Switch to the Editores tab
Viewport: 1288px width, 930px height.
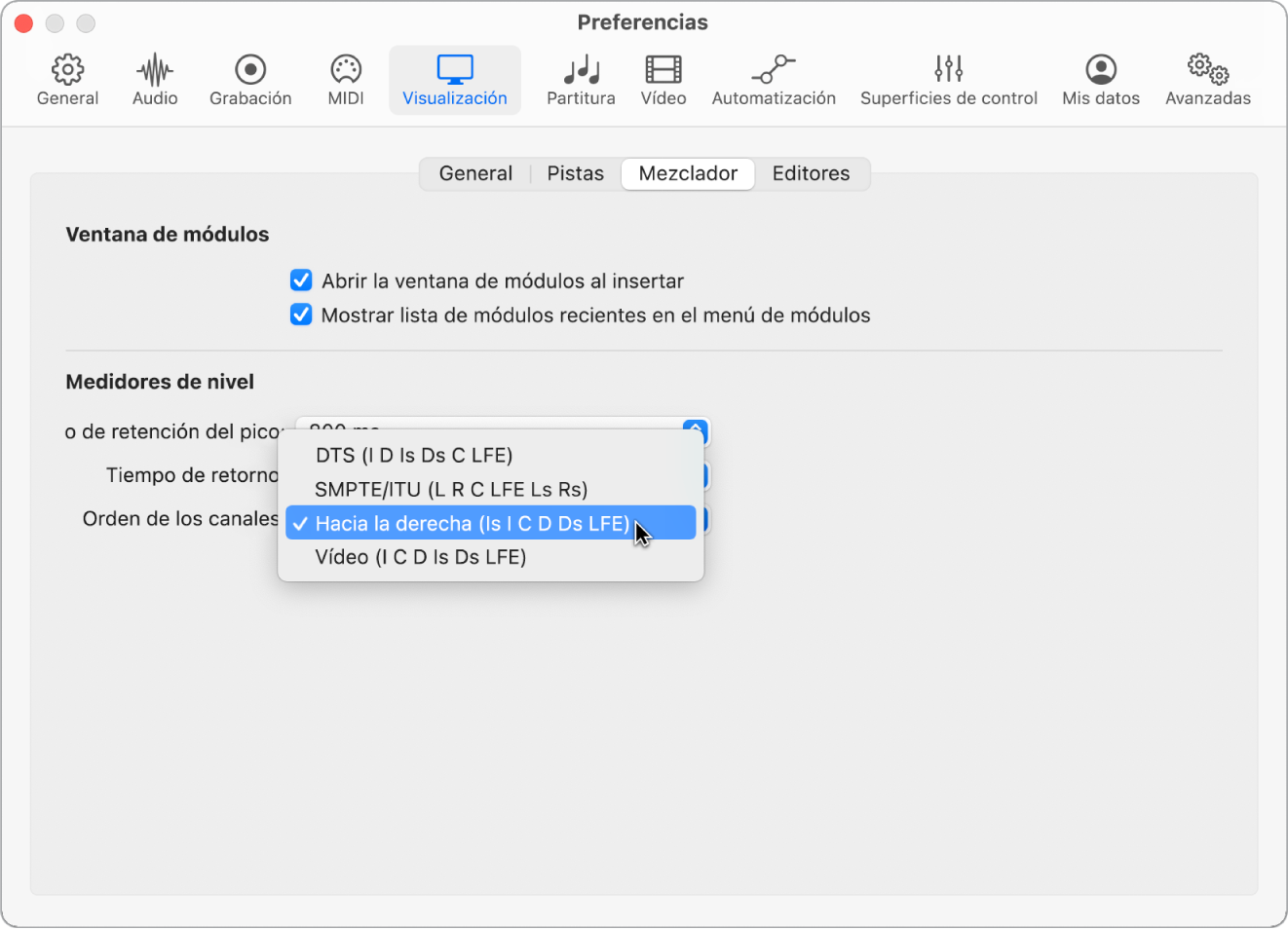[x=811, y=173]
